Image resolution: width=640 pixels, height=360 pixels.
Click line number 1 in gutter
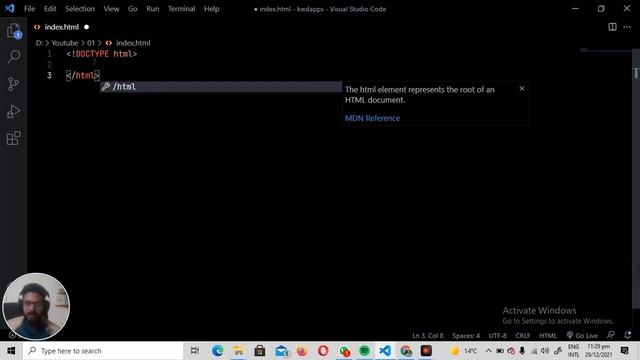tap(49, 54)
